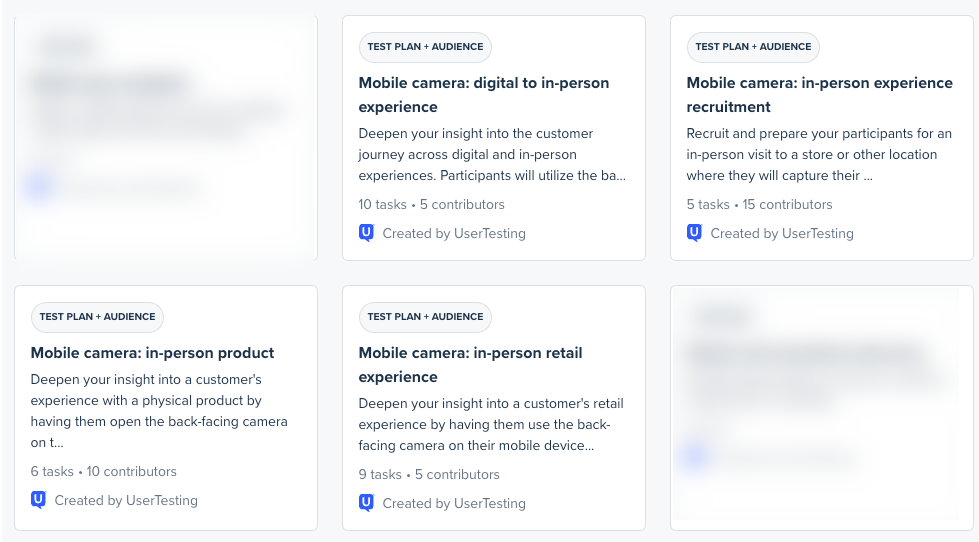The width and height of the screenshot is (979, 542).
Task: Click description starting 'Recruit and prepare your participants'
Action: tap(819, 154)
